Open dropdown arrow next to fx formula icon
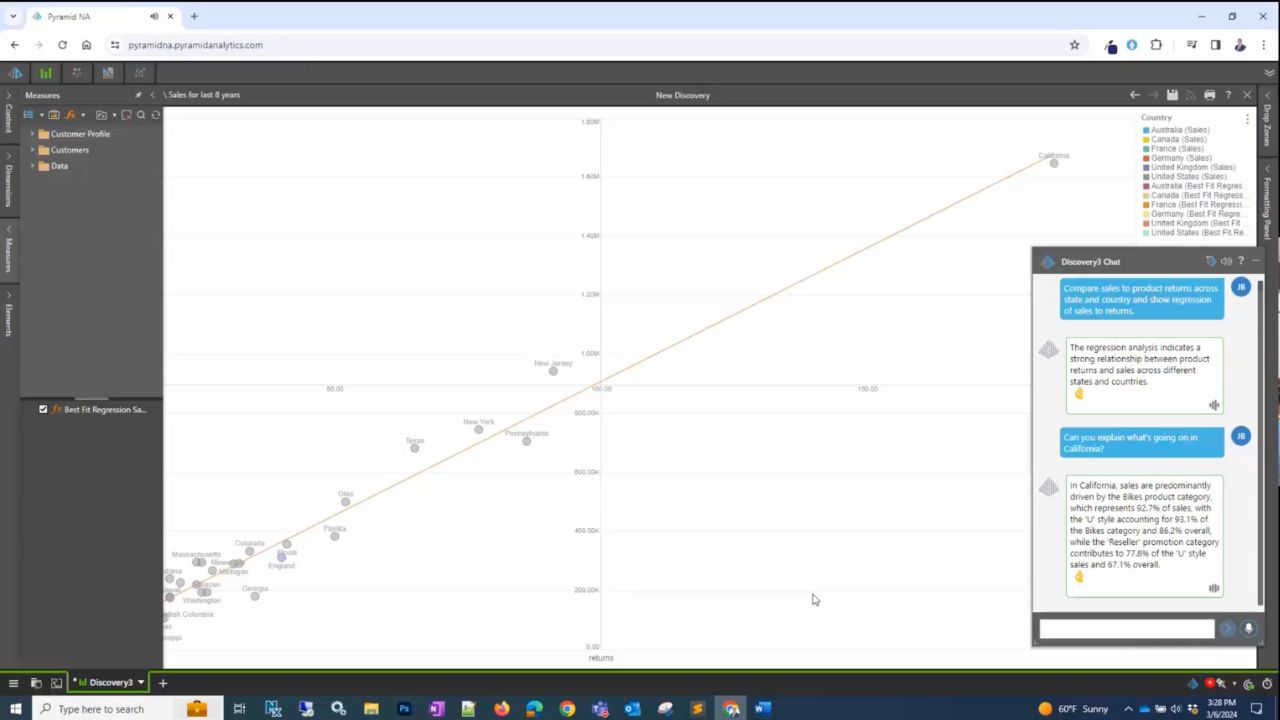Image resolution: width=1280 pixels, height=720 pixels. 83,115
